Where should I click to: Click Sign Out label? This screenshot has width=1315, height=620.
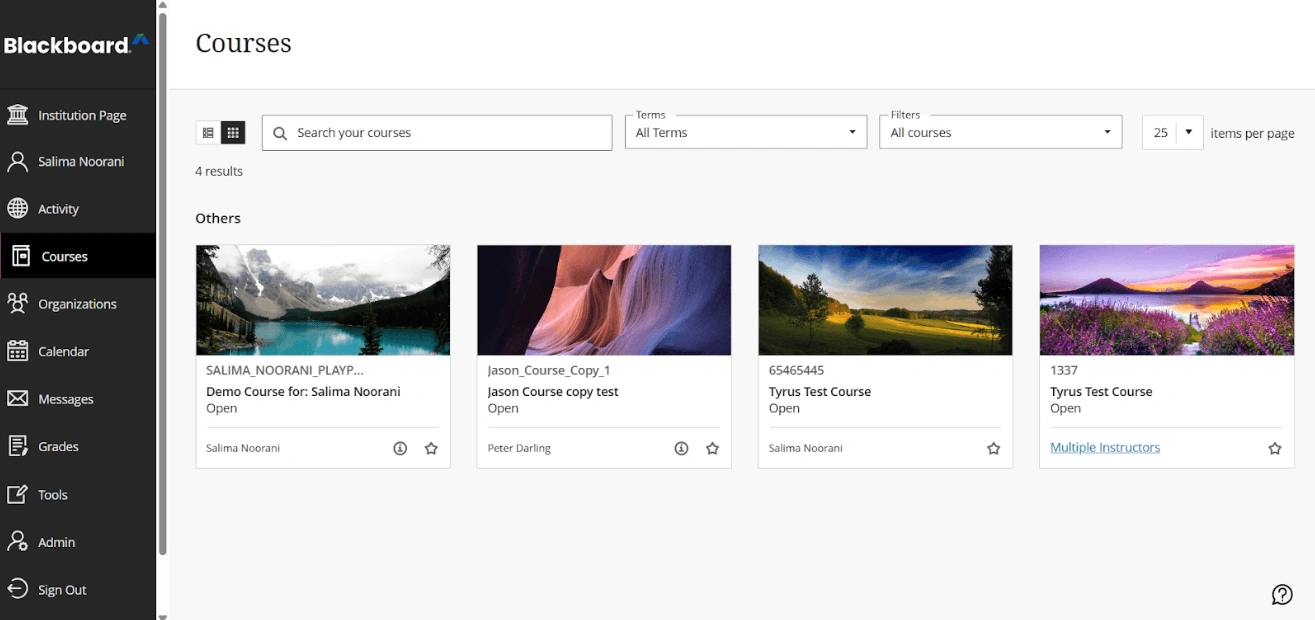(62, 590)
